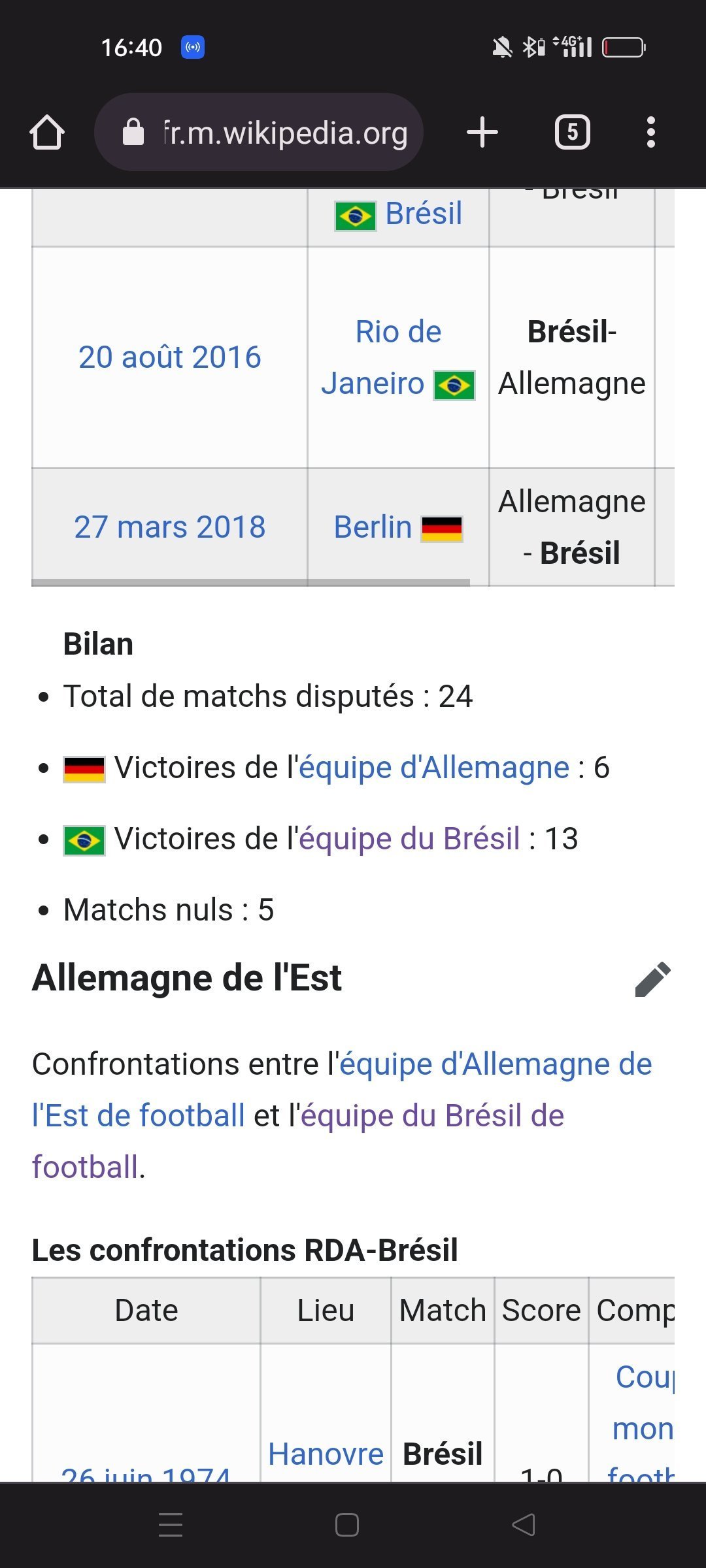This screenshot has width=706, height=1568.
Task: Edit the Allemagne de l'Est section
Action: (653, 979)
